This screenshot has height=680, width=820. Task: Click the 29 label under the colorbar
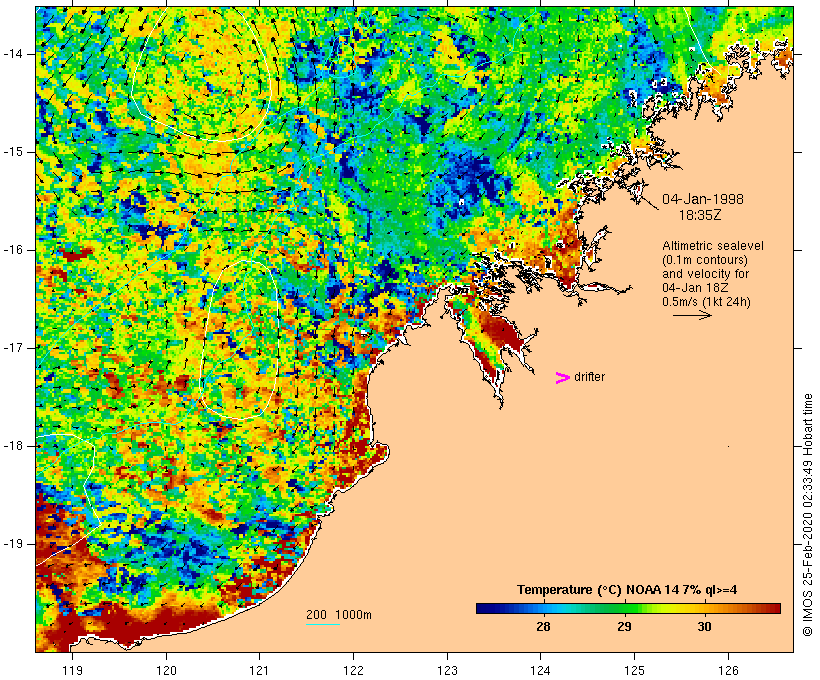click(624, 627)
